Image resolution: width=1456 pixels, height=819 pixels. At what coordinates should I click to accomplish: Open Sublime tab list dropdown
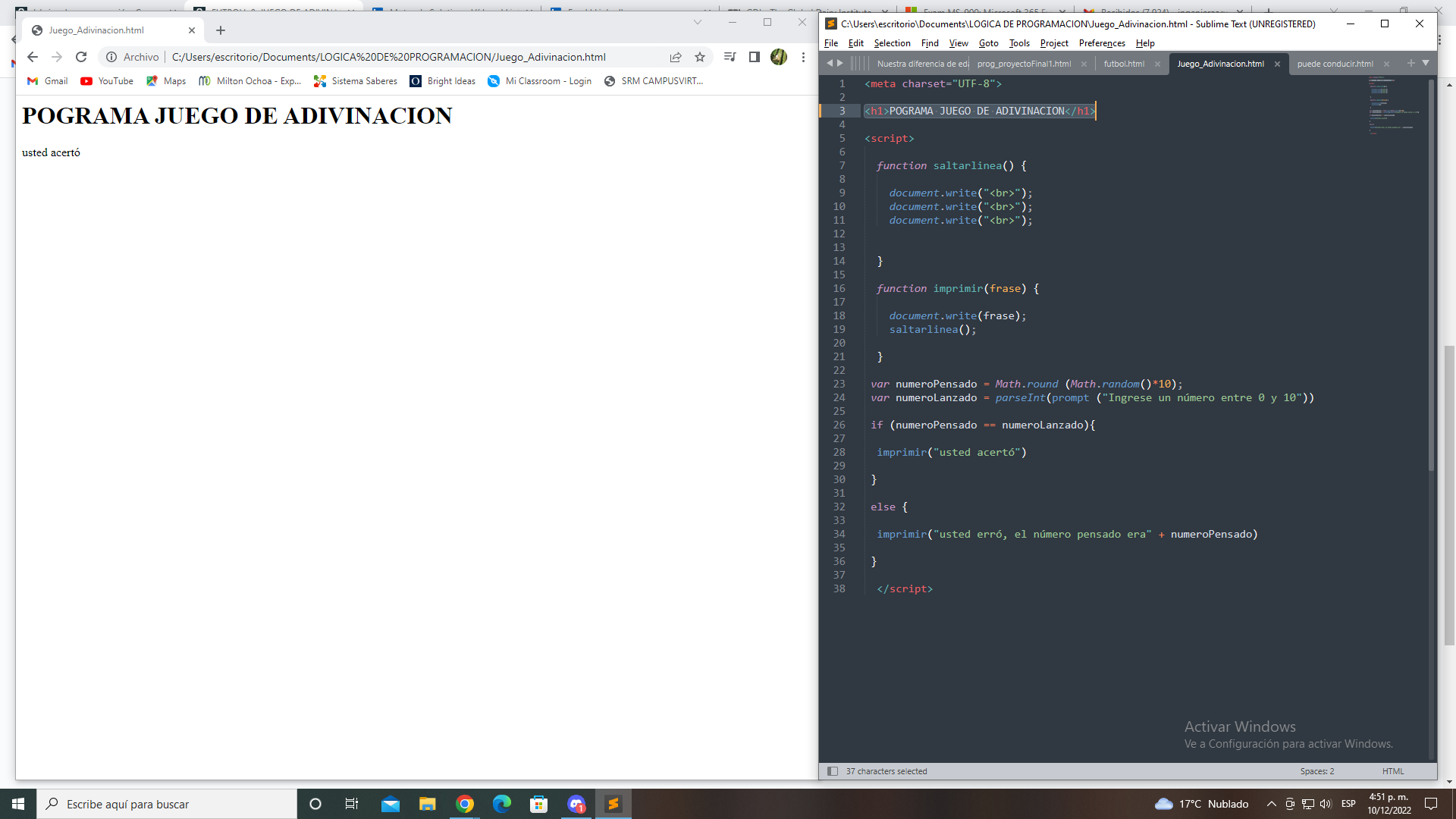click(x=1426, y=63)
